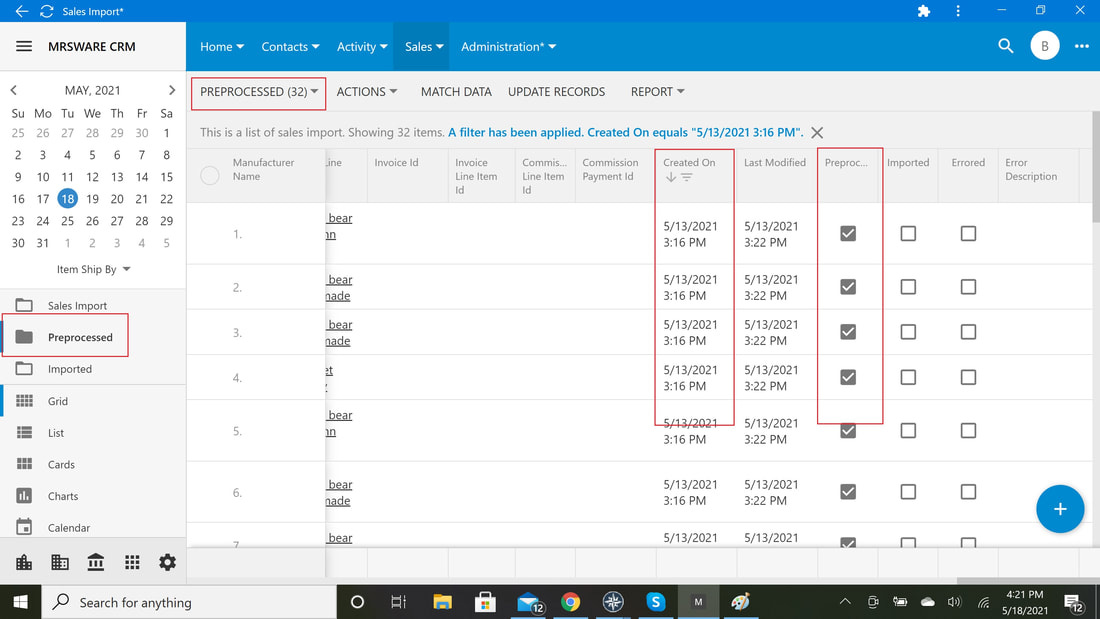The width and height of the screenshot is (1100, 619).
Task: Expand the Home menu dropdown
Action: click(x=222, y=46)
